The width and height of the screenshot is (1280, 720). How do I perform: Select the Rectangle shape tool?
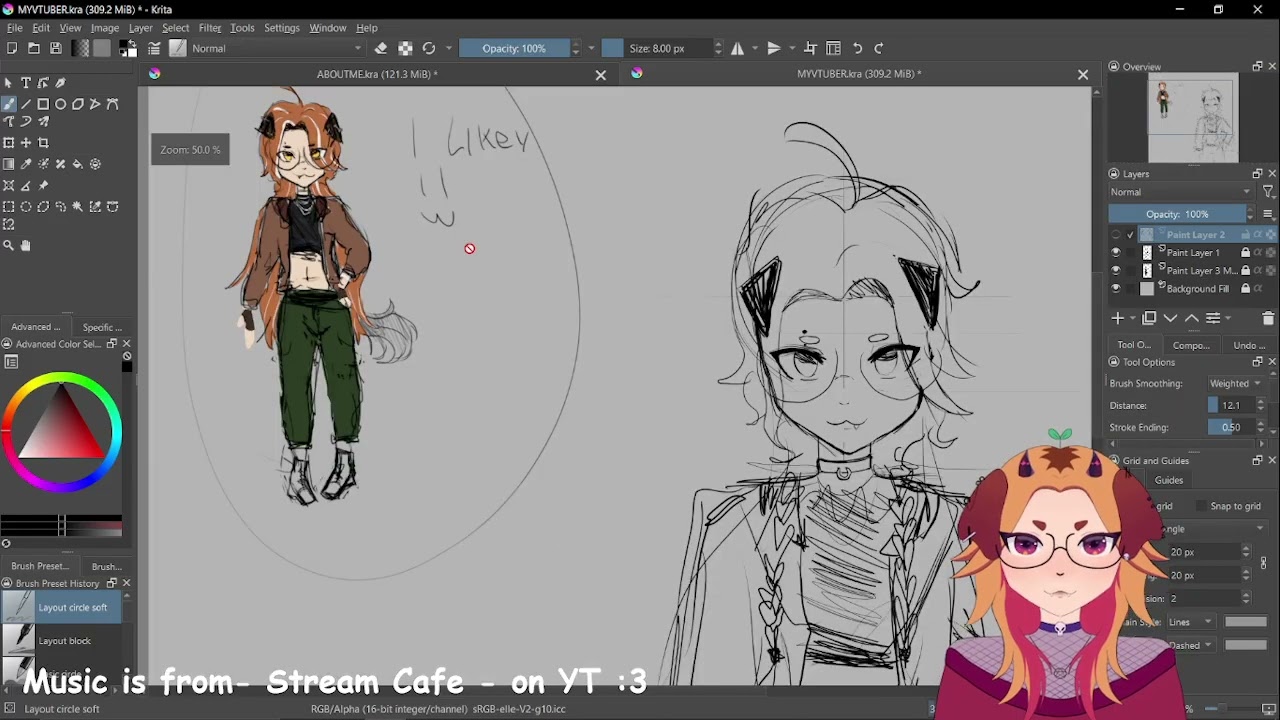[43, 104]
